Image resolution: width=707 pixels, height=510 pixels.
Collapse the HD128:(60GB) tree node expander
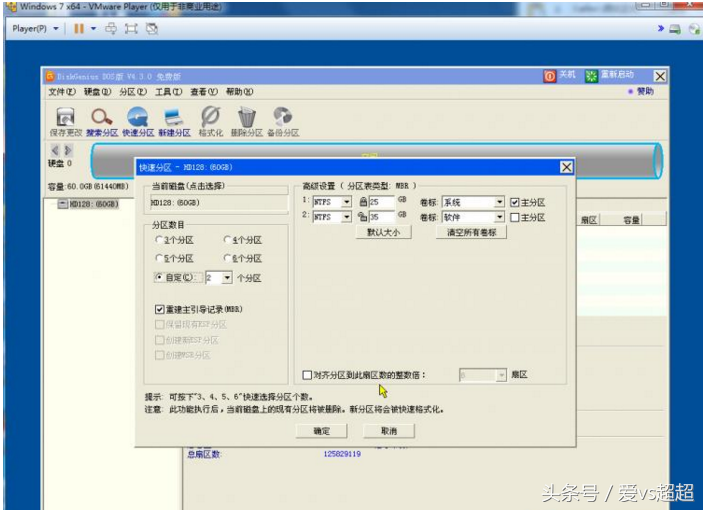click(x=62, y=204)
